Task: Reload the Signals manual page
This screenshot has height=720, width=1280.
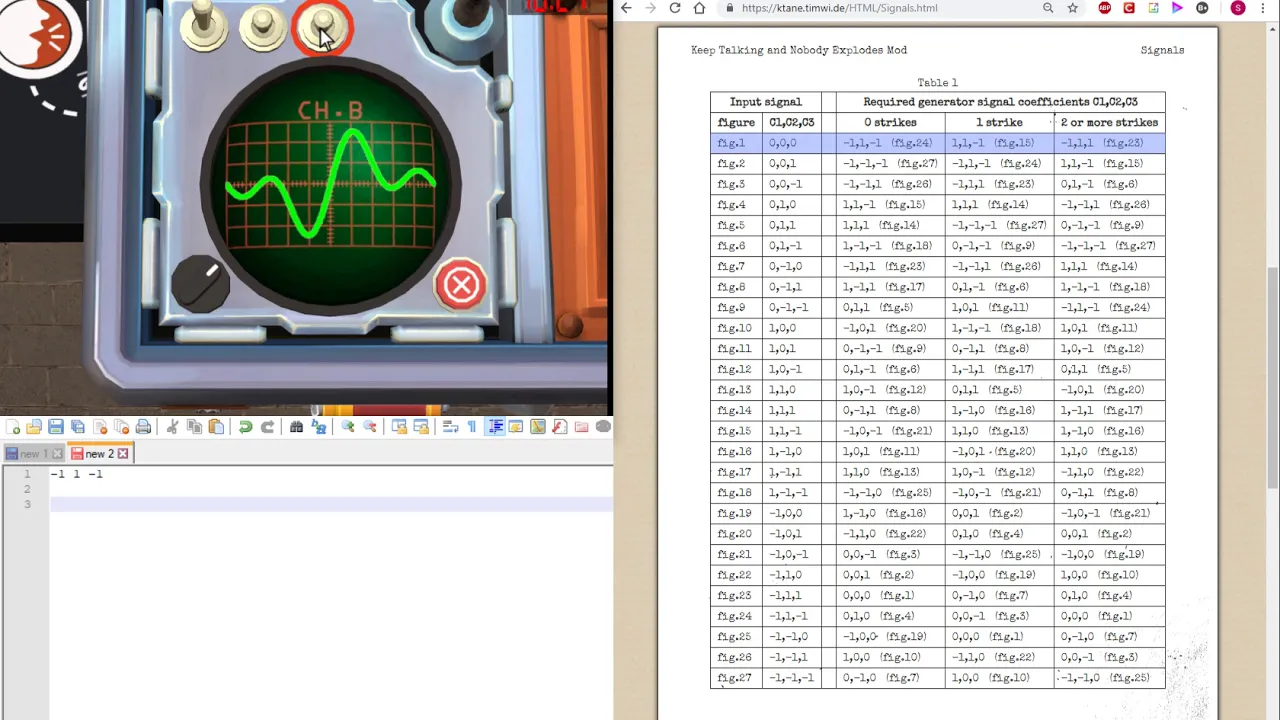Action: 675,8
